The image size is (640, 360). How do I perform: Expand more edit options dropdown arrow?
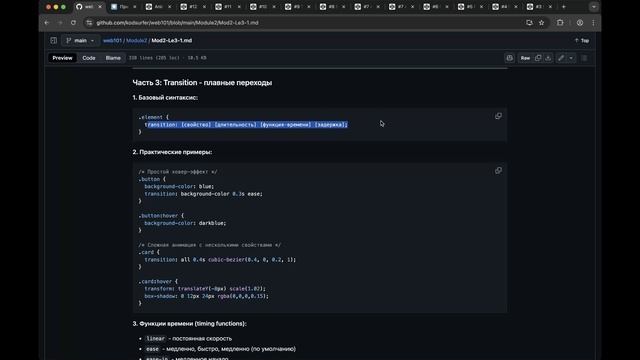pyautogui.click(x=571, y=58)
